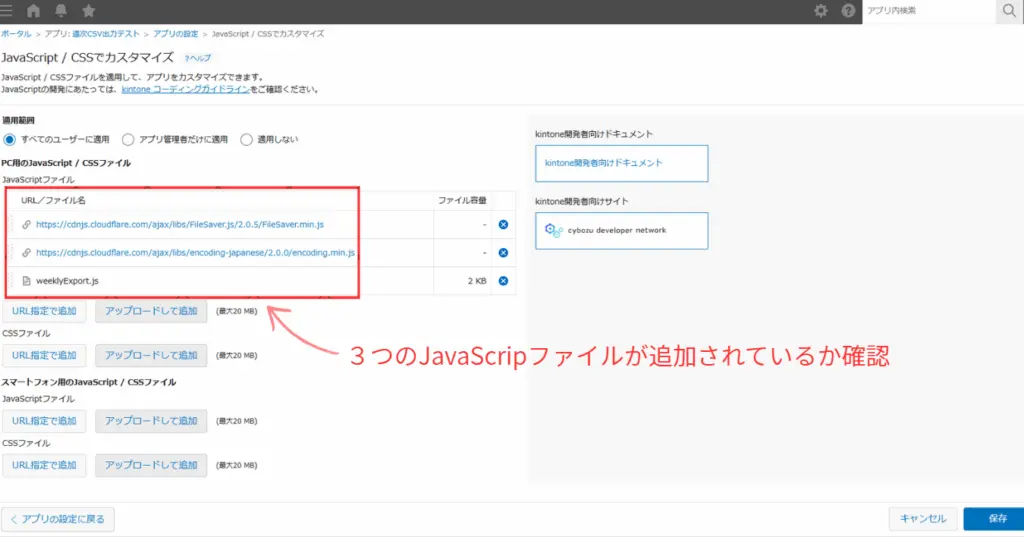This screenshot has width=1024, height=537.
Task: Remove the encoding.min.js entry
Action: point(503,252)
